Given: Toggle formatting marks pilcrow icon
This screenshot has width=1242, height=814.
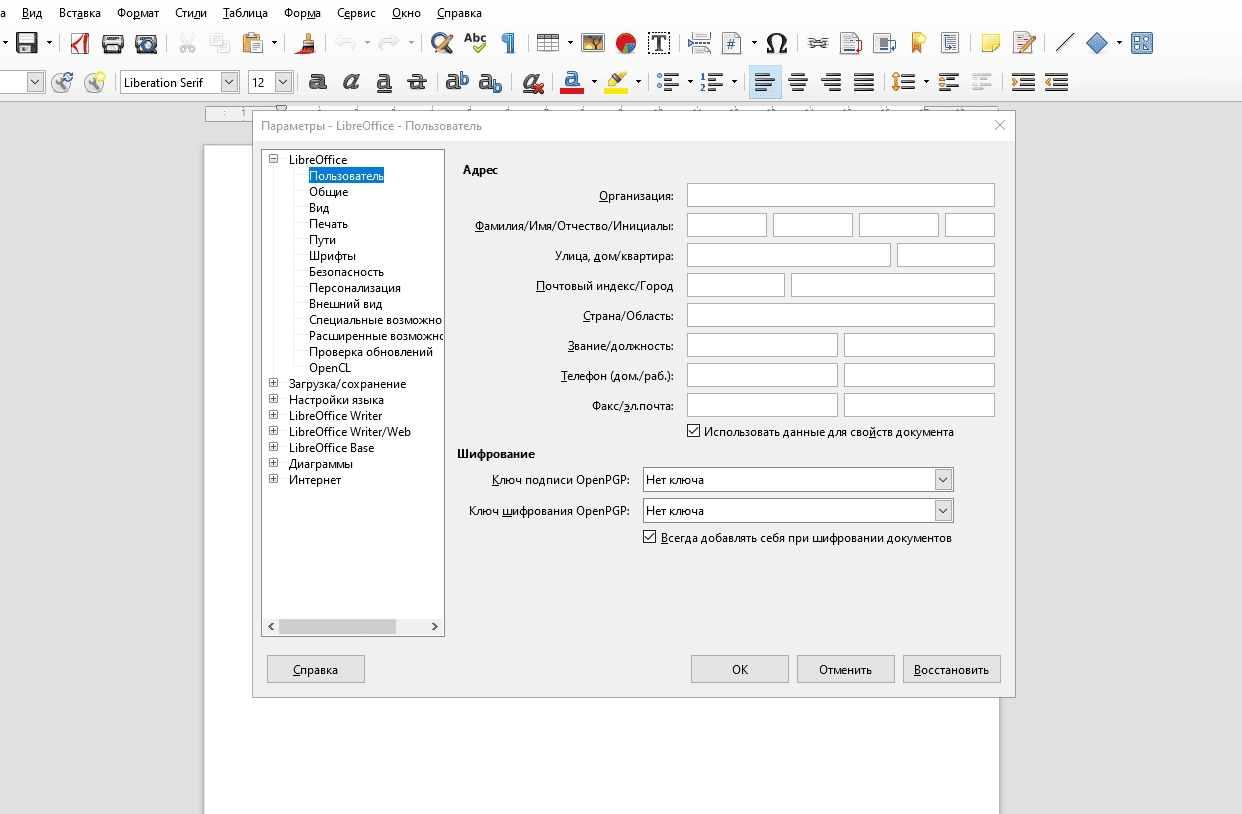Looking at the screenshot, I should [508, 43].
